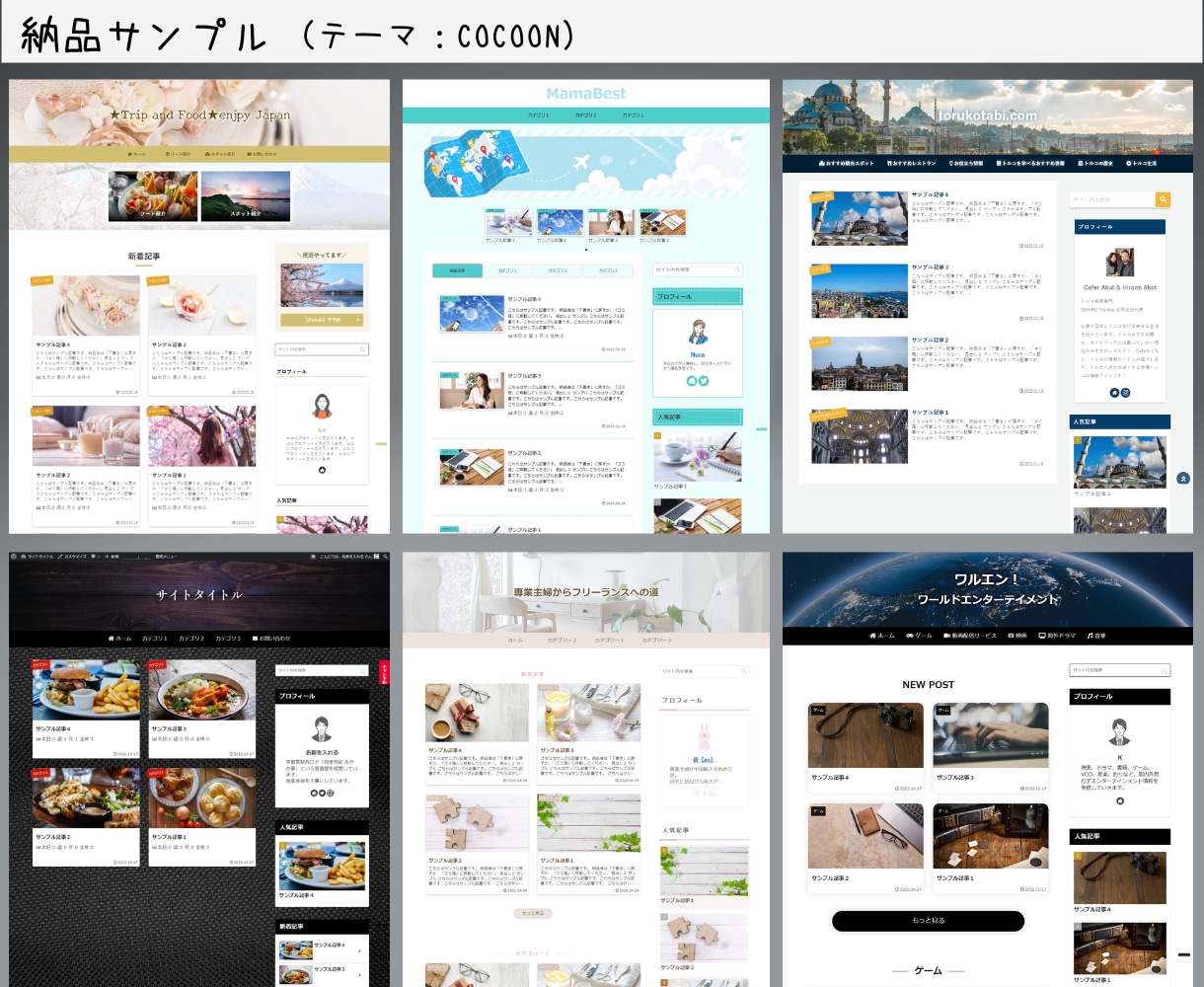Open the 新着記事 tab on MamaBest
1204x987 pixels.
(457, 270)
